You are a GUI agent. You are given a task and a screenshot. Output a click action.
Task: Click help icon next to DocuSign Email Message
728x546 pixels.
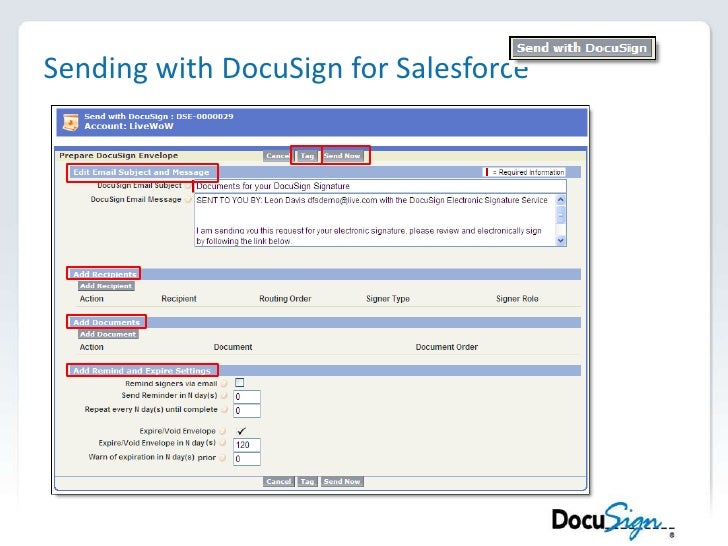(188, 200)
